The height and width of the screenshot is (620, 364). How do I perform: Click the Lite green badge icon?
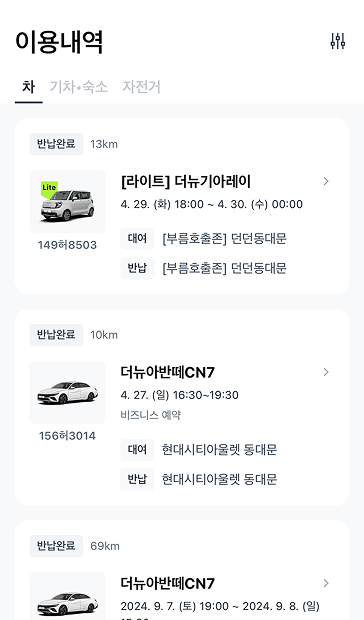(x=49, y=188)
